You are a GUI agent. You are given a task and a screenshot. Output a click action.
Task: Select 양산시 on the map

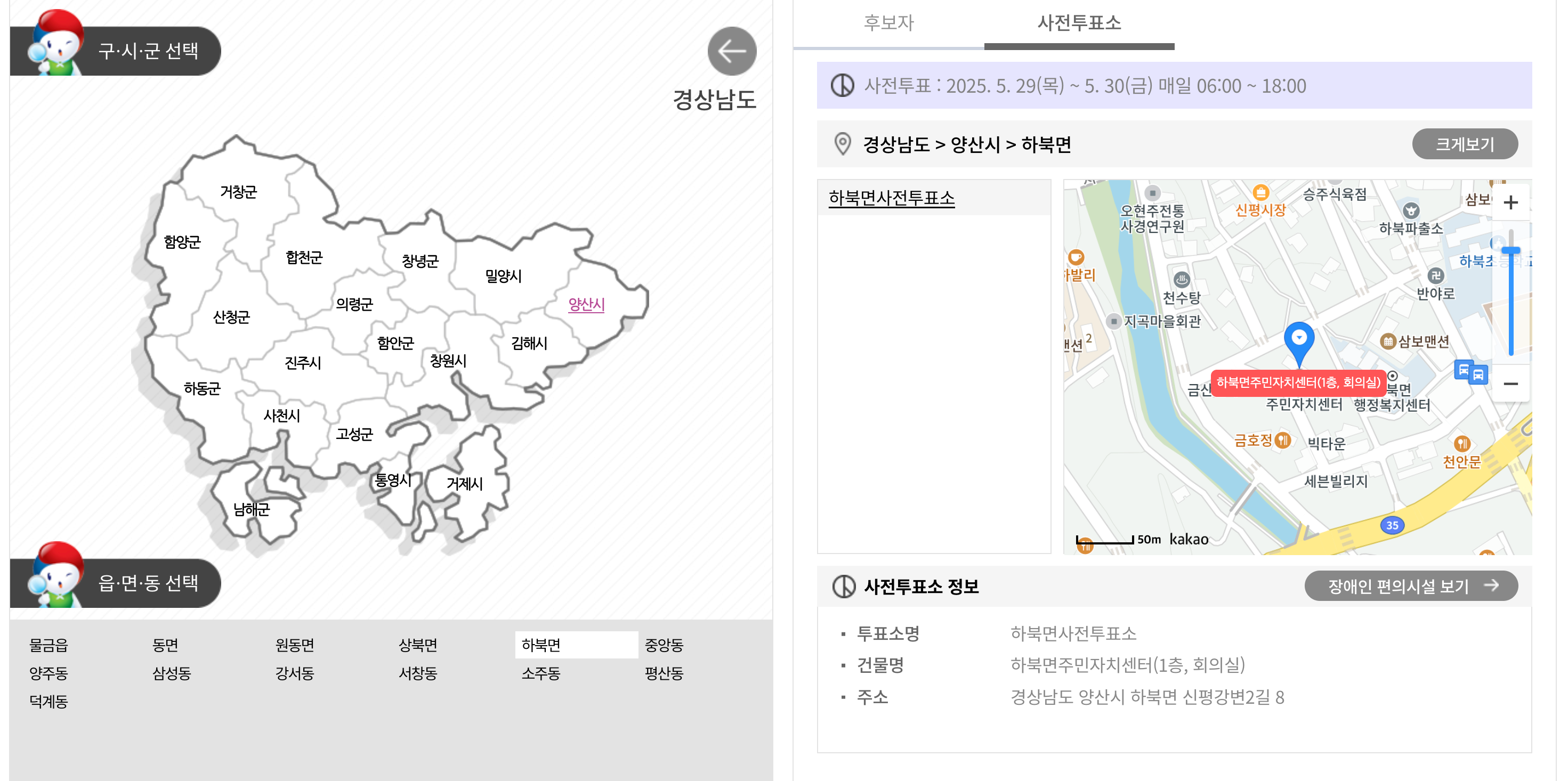pyautogui.click(x=586, y=304)
